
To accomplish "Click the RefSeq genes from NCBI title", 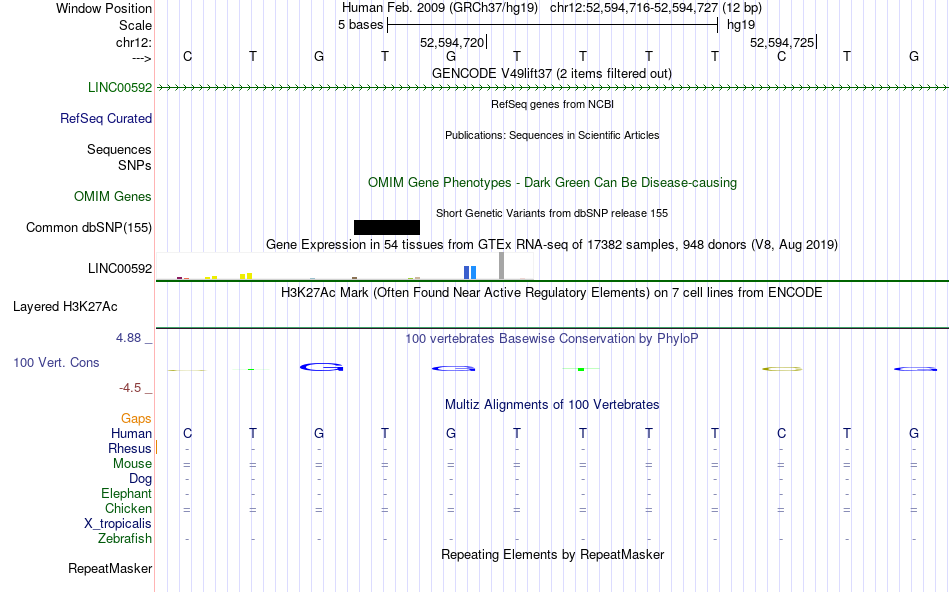I will 552,104.
